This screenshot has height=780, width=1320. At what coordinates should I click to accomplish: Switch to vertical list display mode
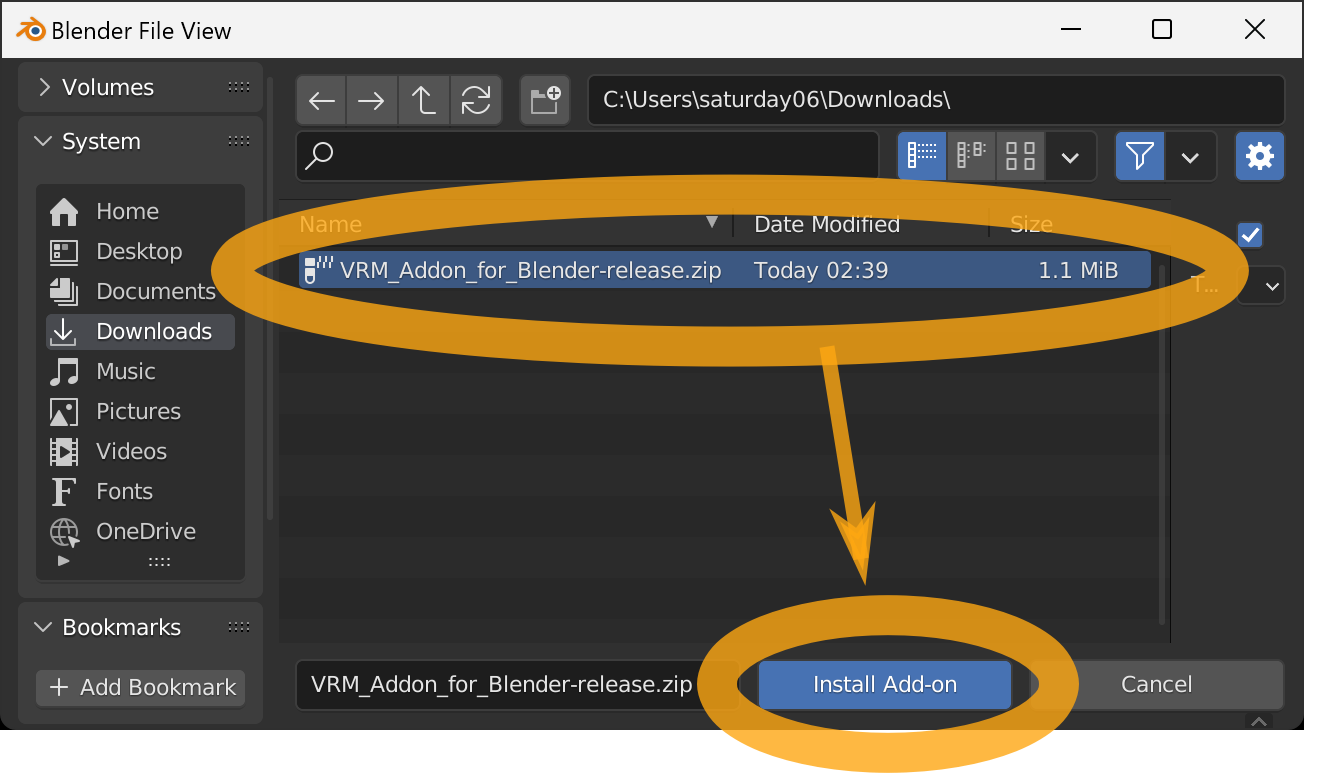click(922, 156)
